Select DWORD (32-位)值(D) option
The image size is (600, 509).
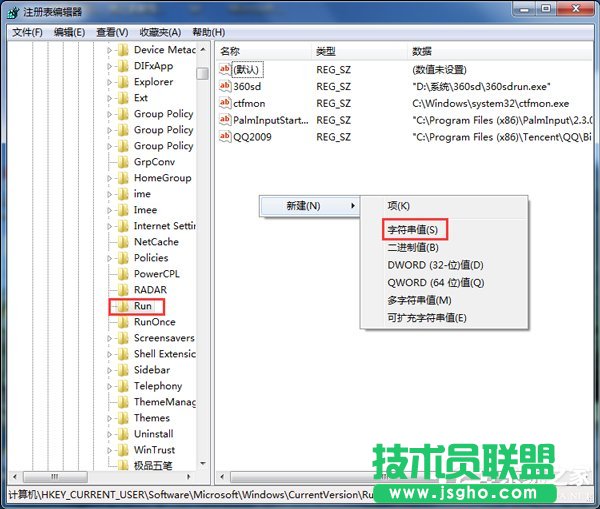[435, 265]
